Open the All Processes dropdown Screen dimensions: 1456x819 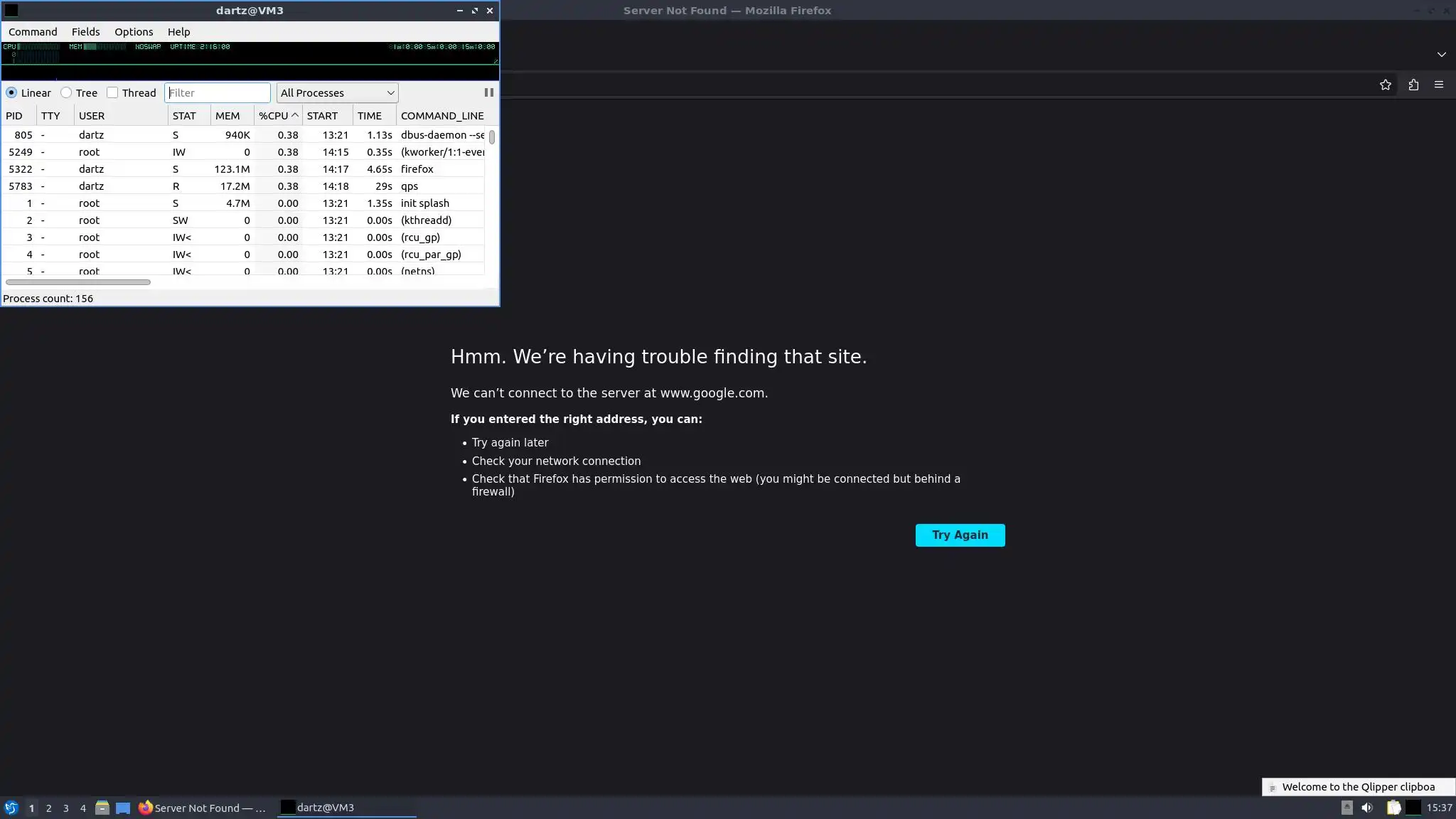click(x=337, y=93)
